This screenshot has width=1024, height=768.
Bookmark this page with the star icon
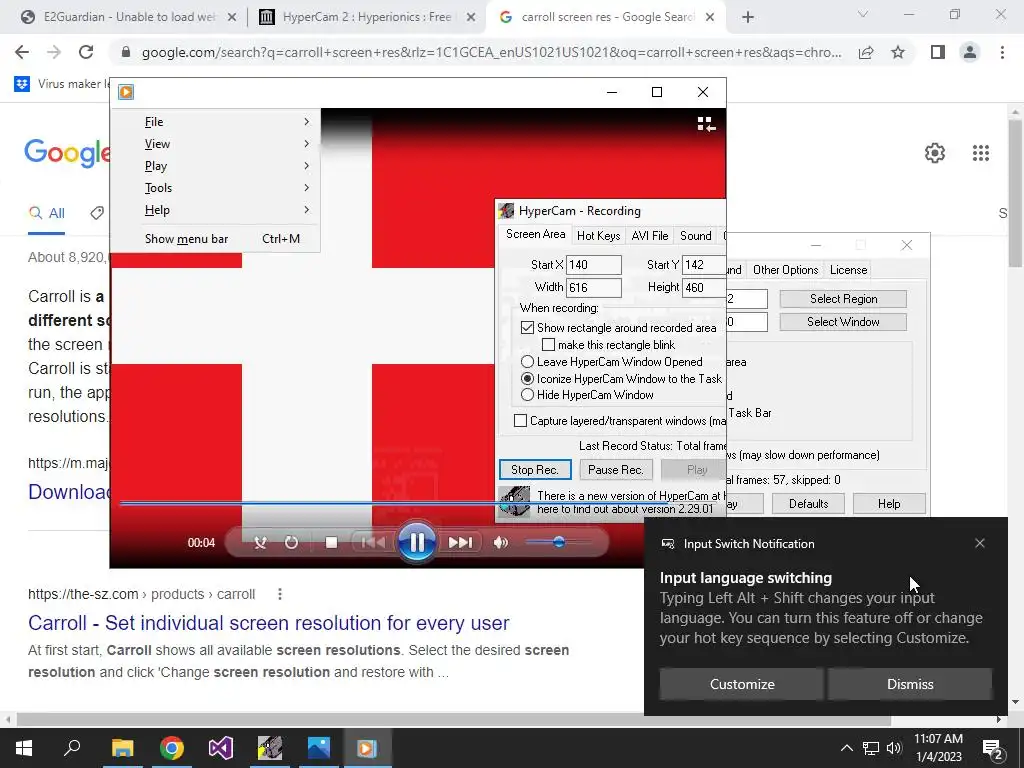click(898, 52)
